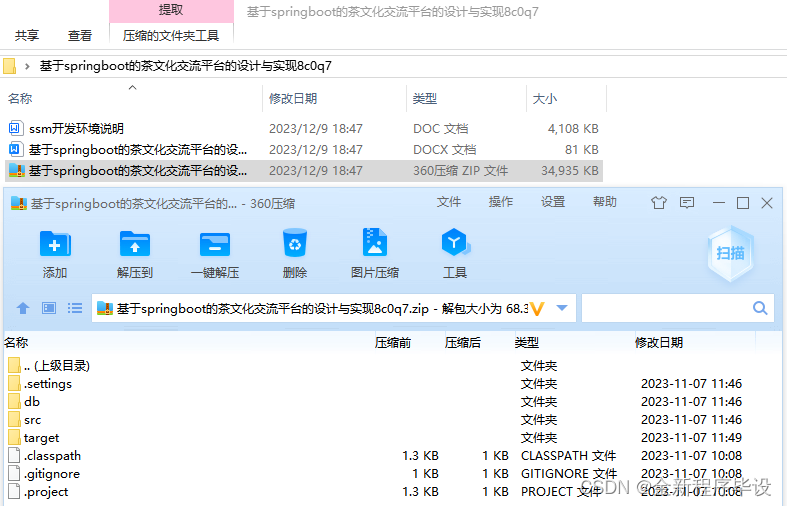Click the target folder icon

tap(15, 438)
